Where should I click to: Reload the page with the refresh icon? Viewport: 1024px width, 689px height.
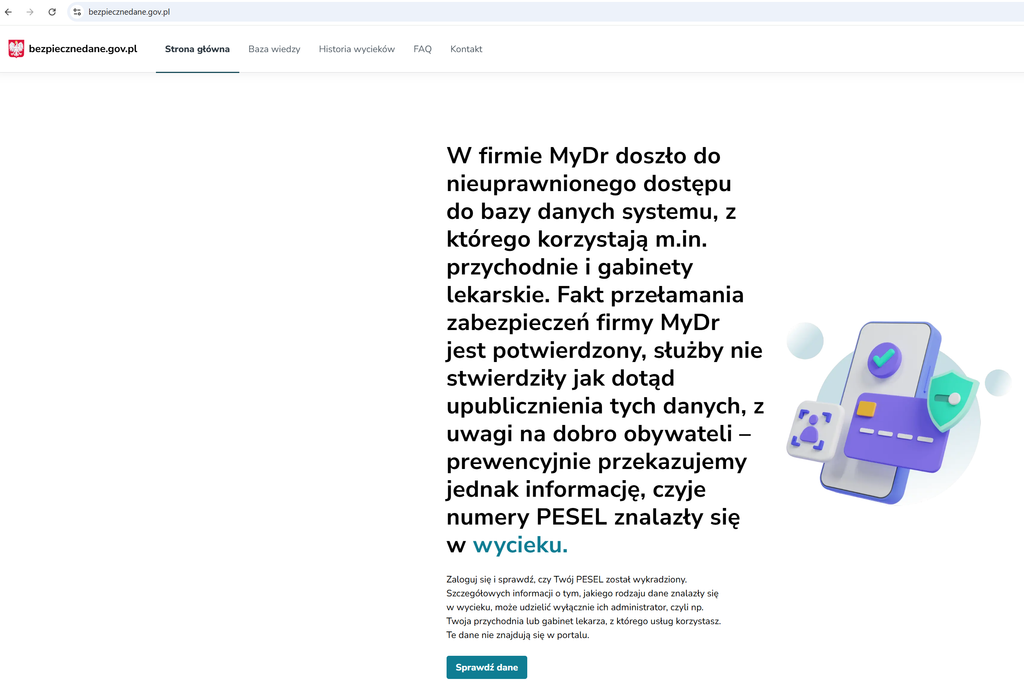pyautogui.click(x=52, y=12)
